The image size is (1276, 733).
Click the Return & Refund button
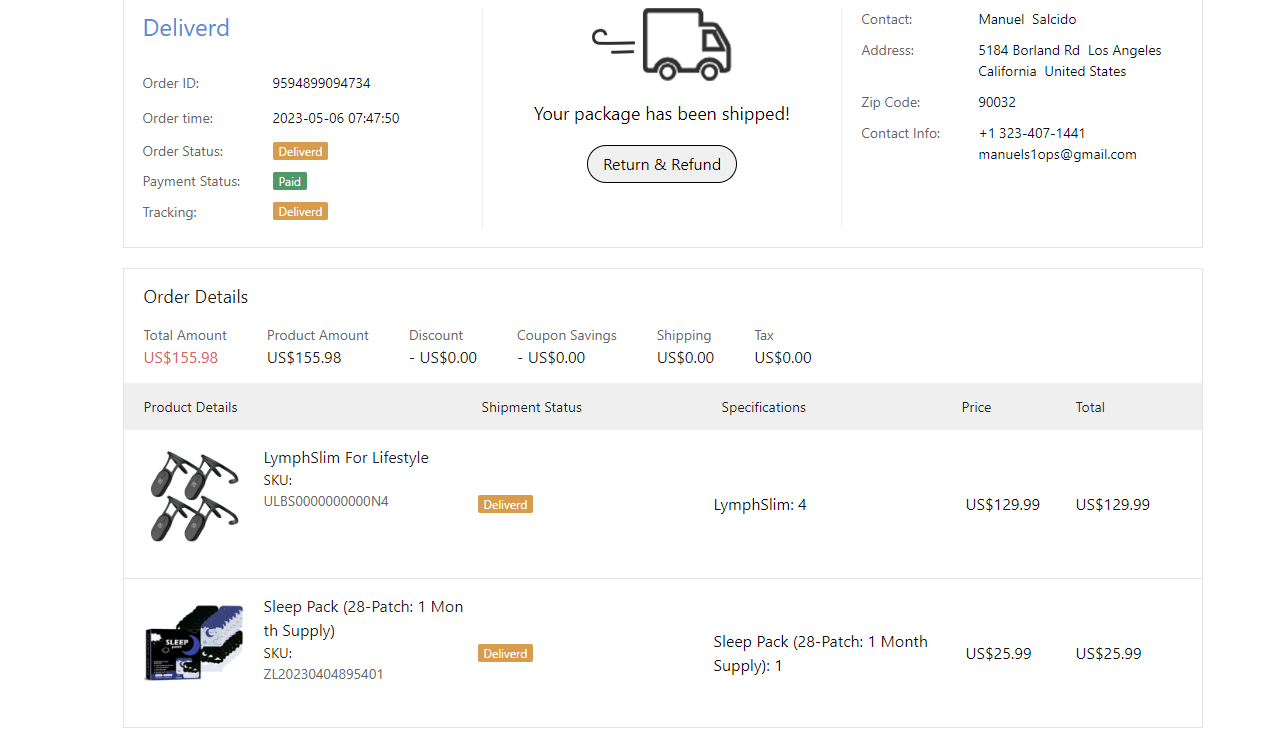click(661, 165)
